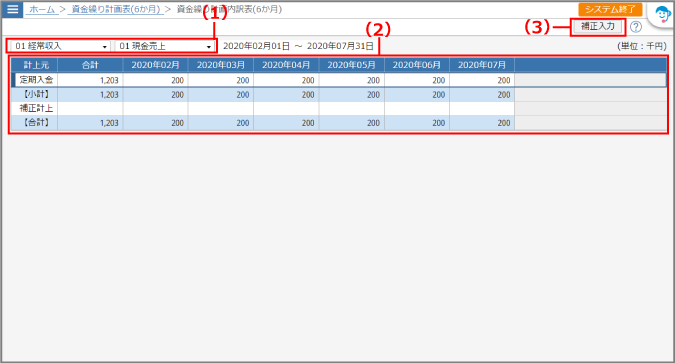
Task: Open the hamburger menu icon
Action: coord(12,9)
